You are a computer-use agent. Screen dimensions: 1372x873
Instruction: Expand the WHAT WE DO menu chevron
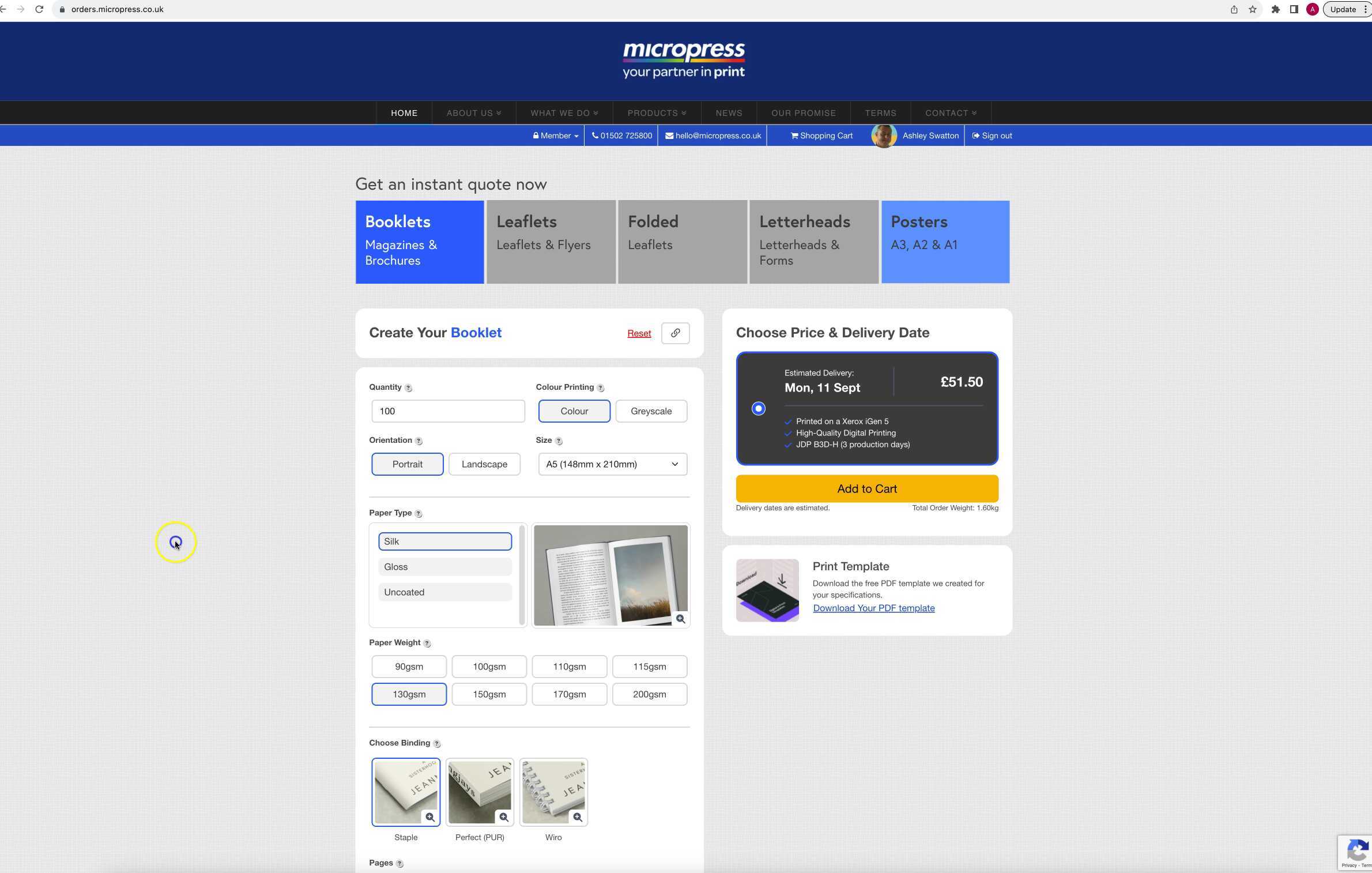(x=596, y=113)
